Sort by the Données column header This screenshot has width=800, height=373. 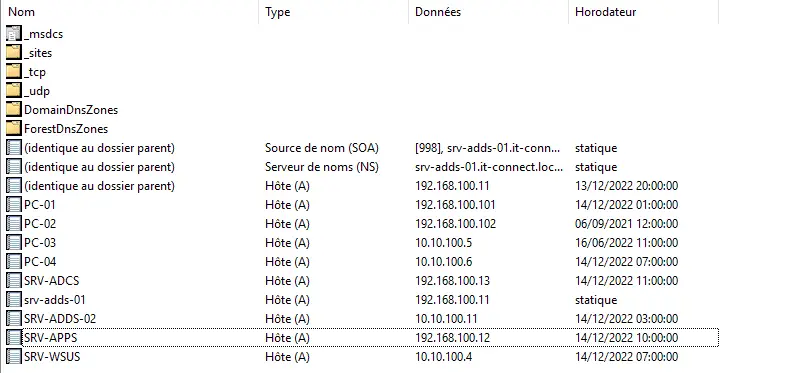[489, 12]
